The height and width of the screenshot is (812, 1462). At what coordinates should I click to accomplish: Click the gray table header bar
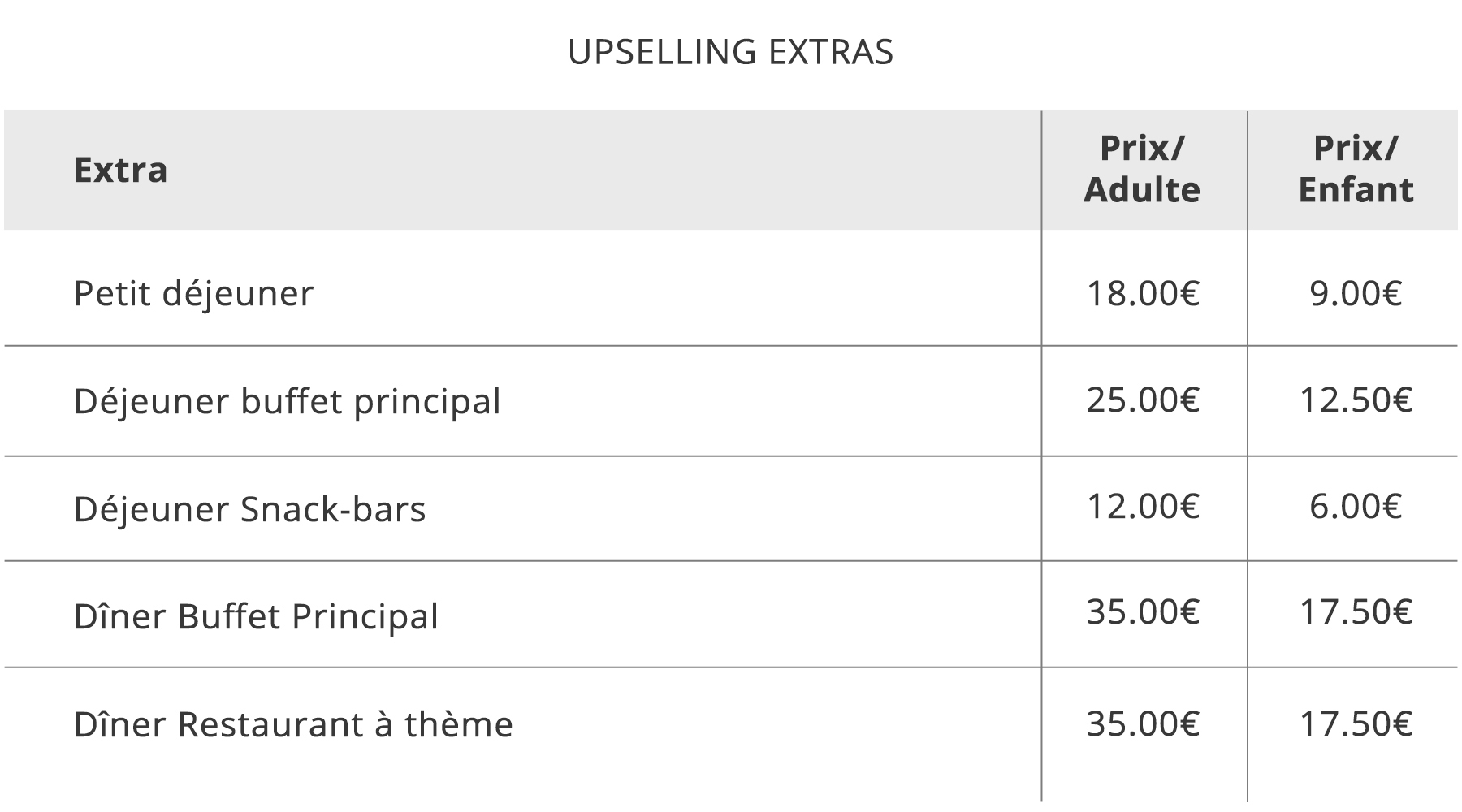pyautogui.click(x=730, y=170)
